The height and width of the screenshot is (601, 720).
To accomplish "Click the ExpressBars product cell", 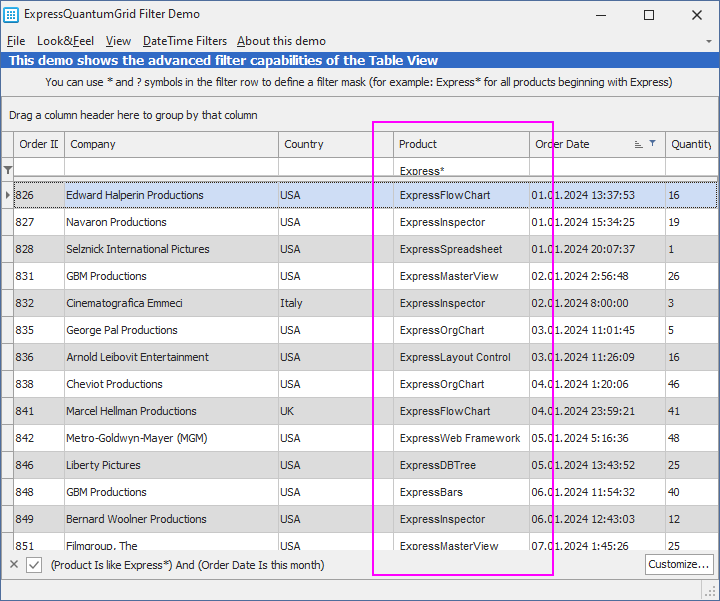I will click(461, 492).
